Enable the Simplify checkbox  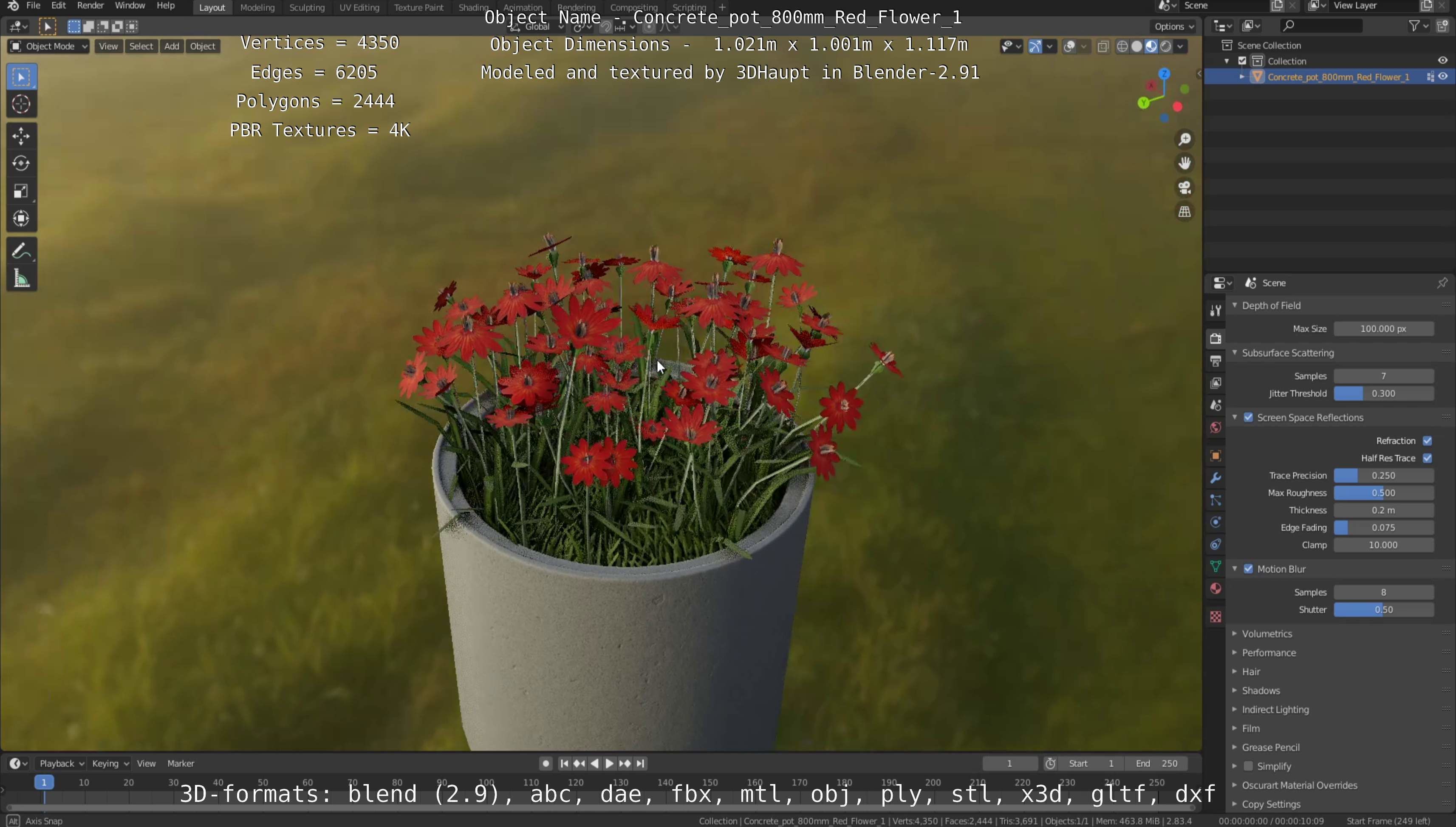[x=1248, y=766]
